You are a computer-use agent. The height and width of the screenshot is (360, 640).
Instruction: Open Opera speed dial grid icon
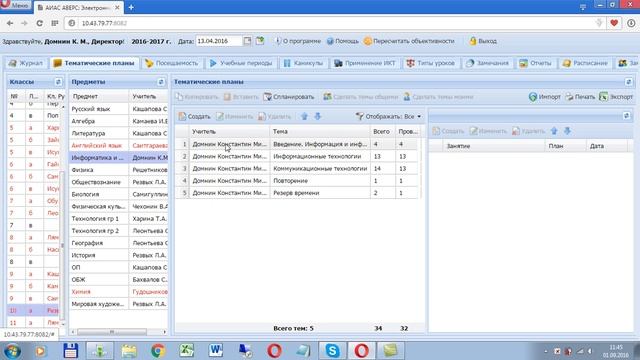click(x=55, y=23)
